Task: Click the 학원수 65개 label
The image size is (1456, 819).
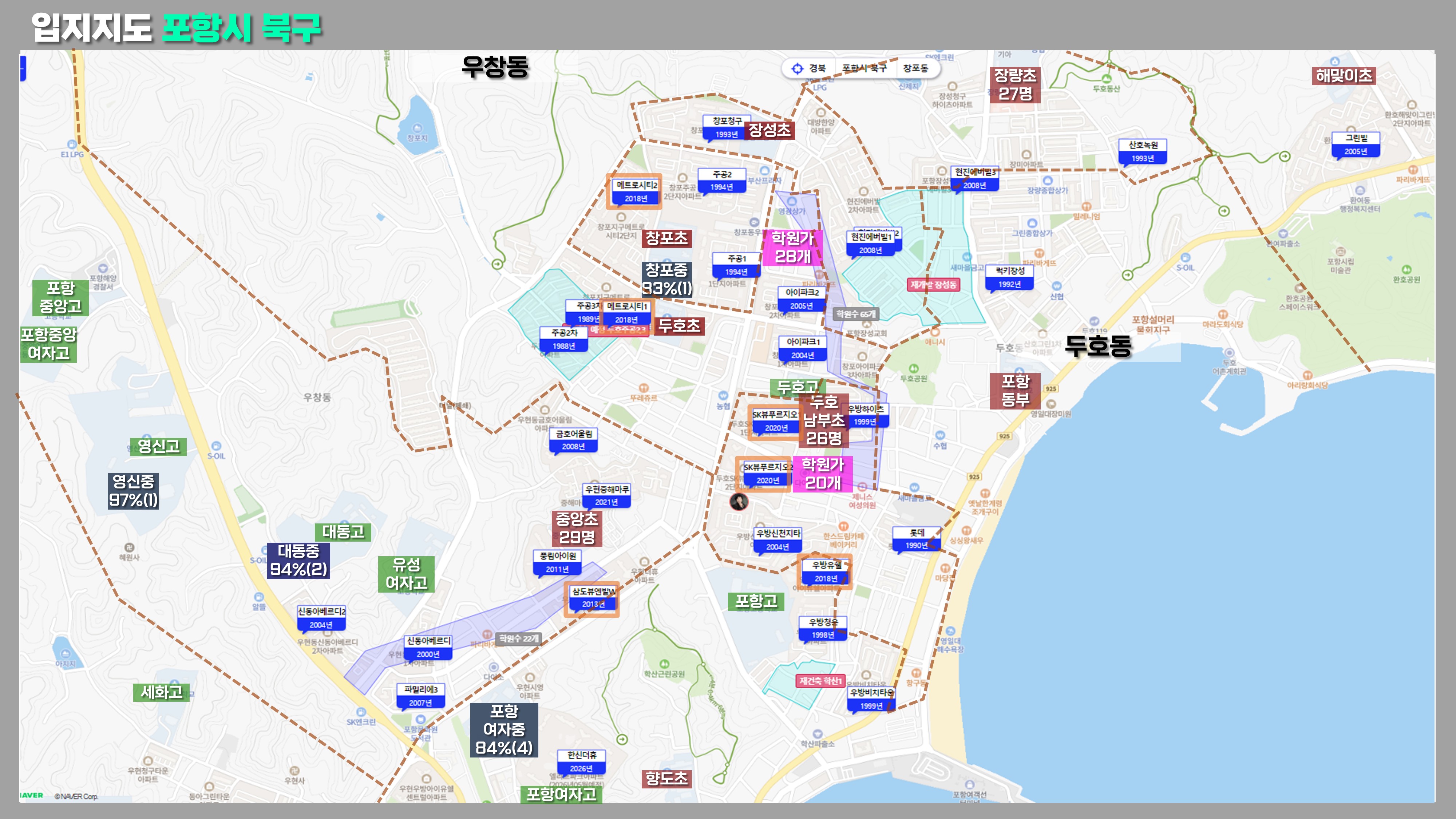Action: coord(856,314)
